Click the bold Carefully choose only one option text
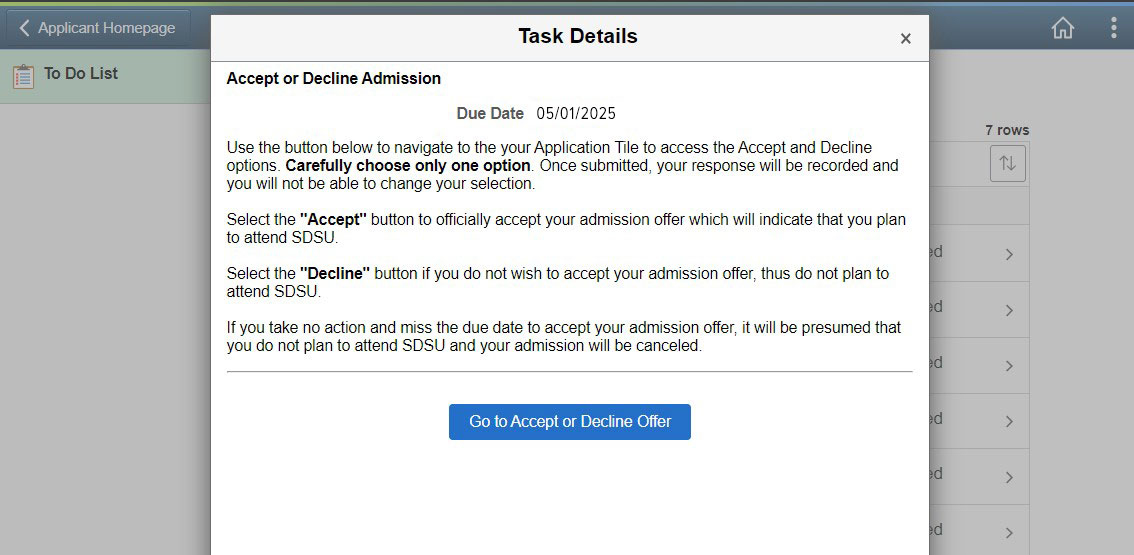Viewport: 1134px width, 555px height. pos(408,166)
